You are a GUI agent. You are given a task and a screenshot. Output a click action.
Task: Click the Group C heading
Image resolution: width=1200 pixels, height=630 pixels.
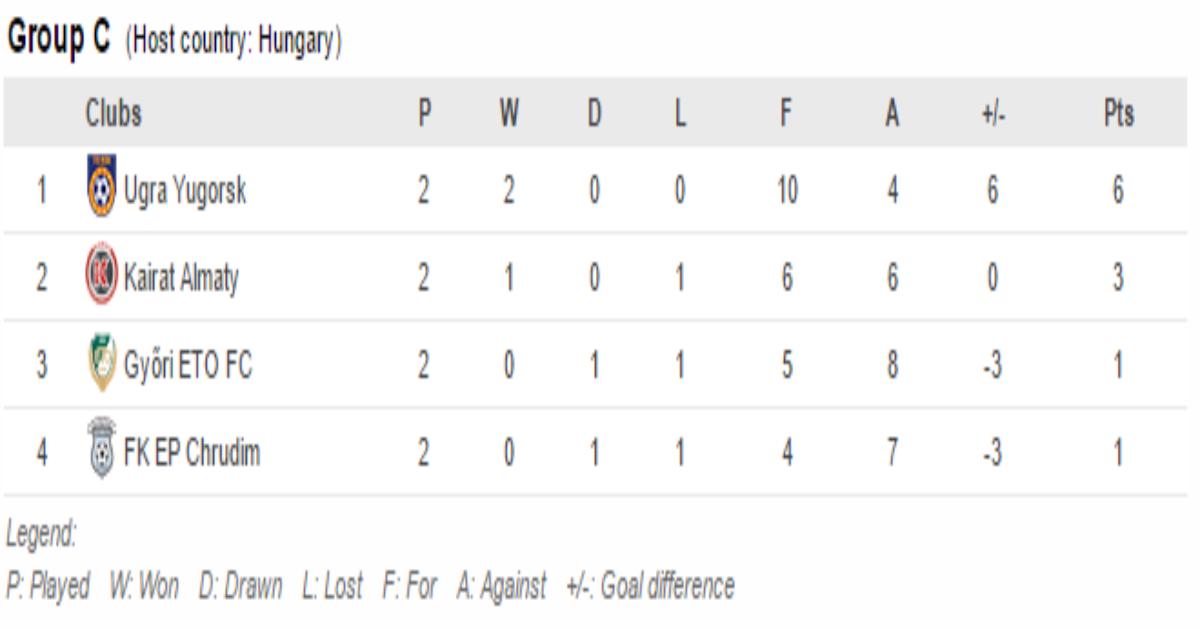point(57,40)
